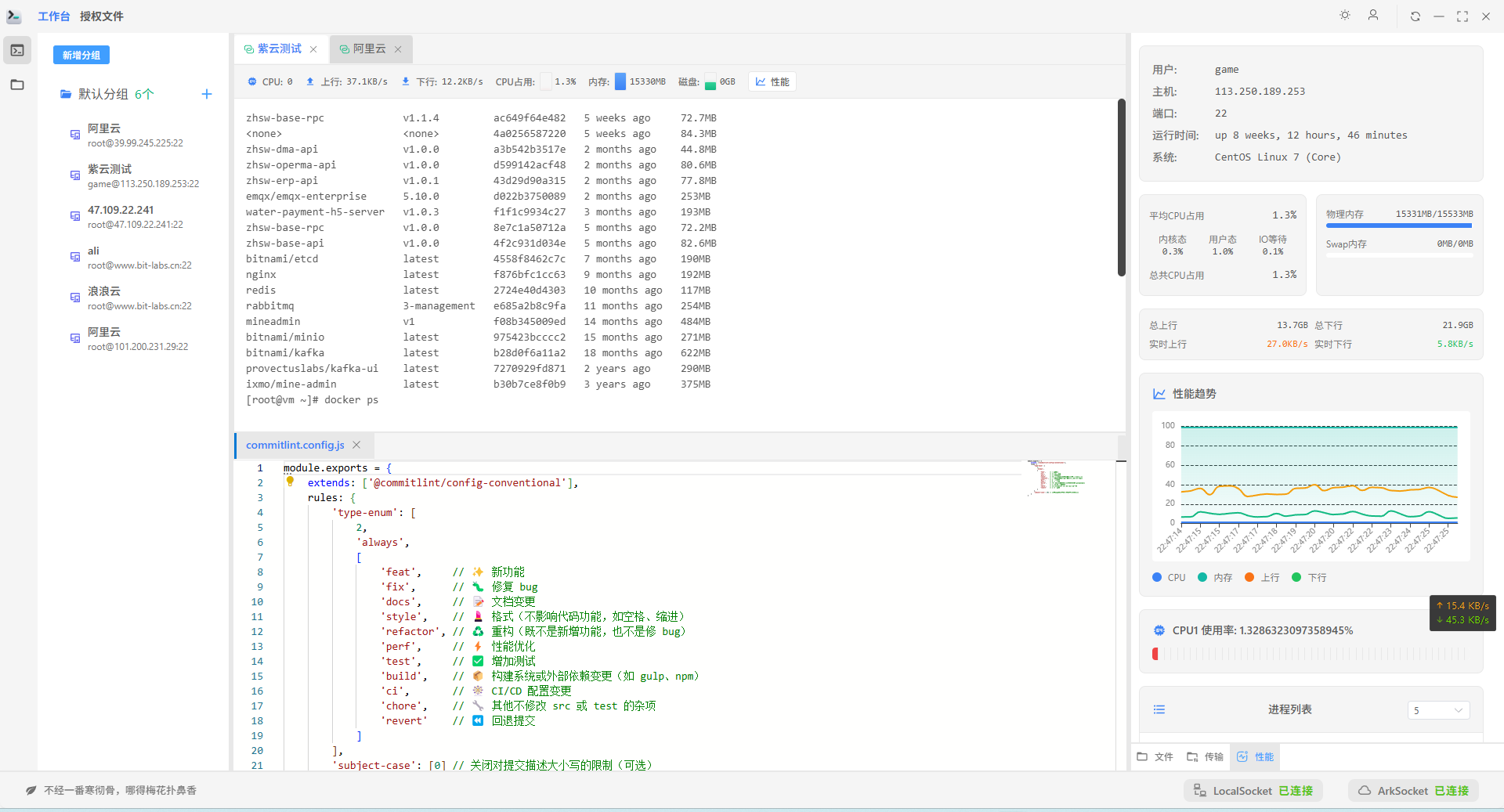
Task: Open the user account icon
Action: [1373, 16]
